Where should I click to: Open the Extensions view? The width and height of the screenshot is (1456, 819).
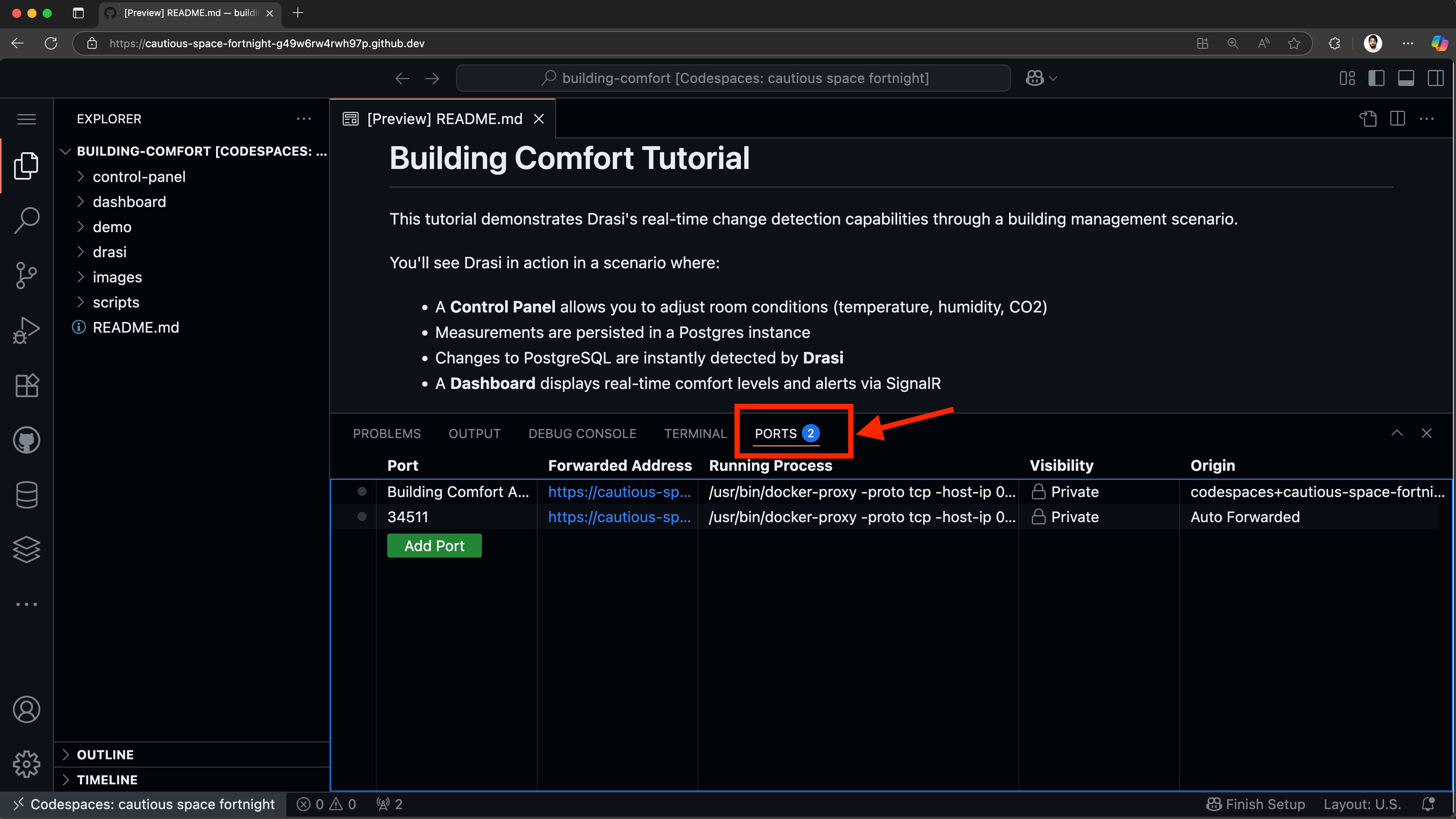point(27,385)
